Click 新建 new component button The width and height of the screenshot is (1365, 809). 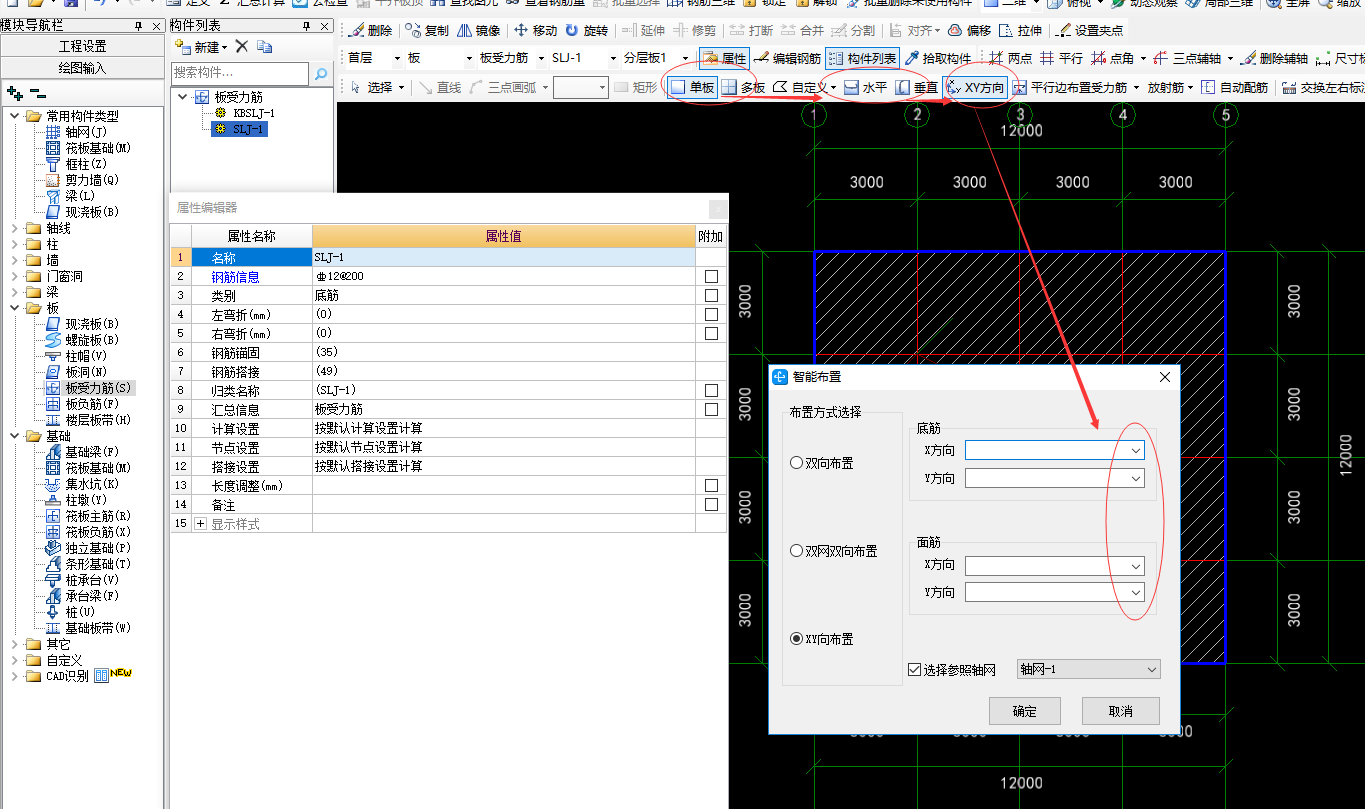[x=202, y=47]
